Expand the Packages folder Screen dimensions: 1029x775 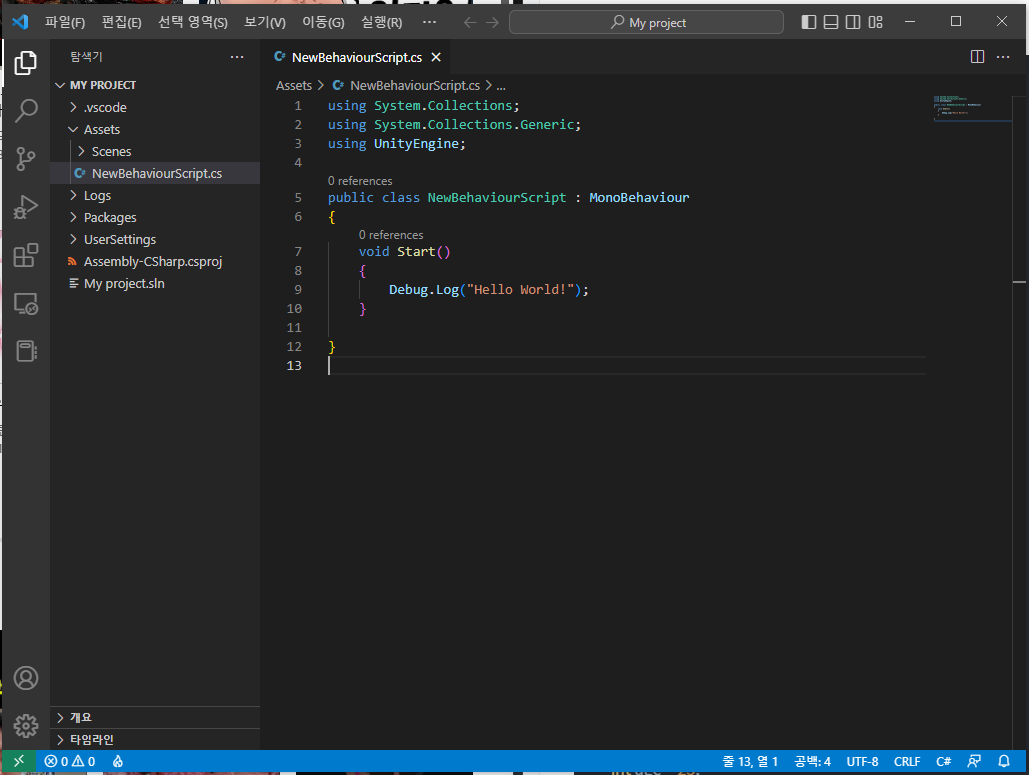[155, 217]
